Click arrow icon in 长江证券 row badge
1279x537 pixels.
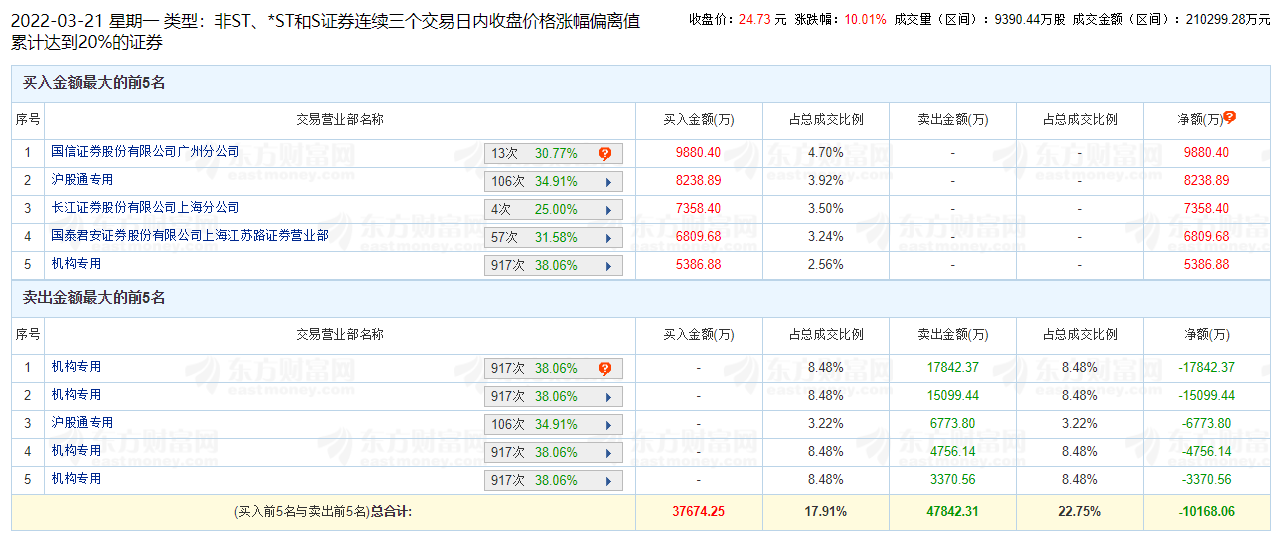pyautogui.click(x=607, y=210)
